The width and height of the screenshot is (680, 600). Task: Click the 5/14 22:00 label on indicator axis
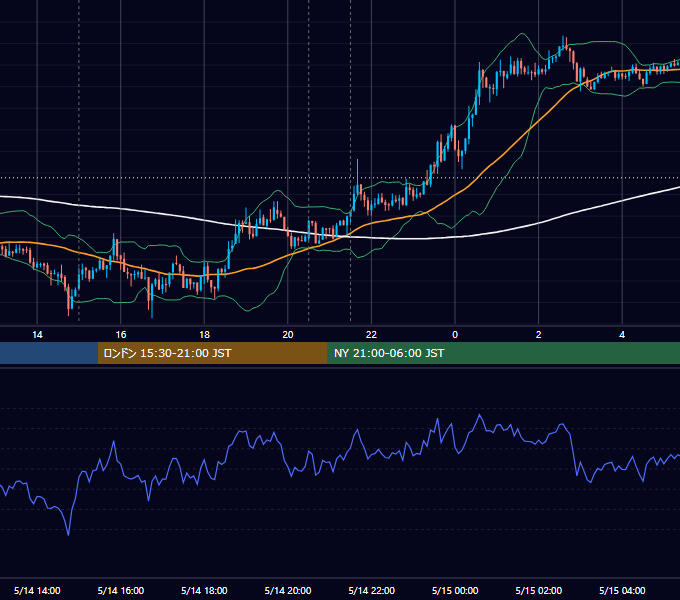coord(371,590)
